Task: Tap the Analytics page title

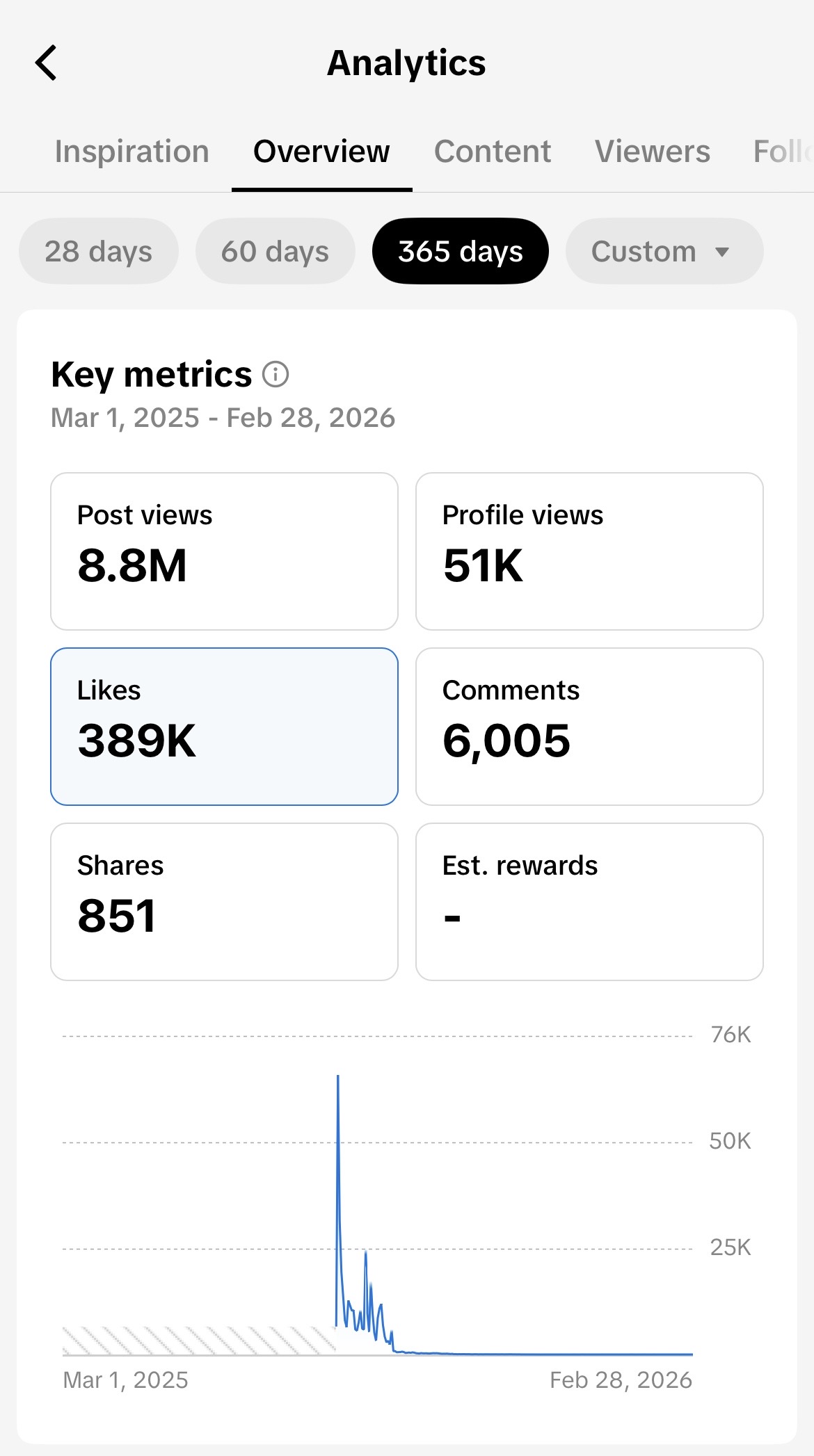Action: point(406,63)
